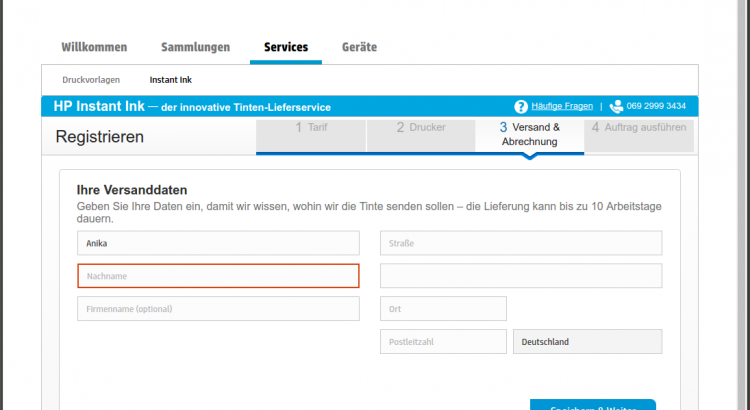Select the Instant Ink sub-tab
The height and width of the screenshot is (410, 750).
pos(171,80)
